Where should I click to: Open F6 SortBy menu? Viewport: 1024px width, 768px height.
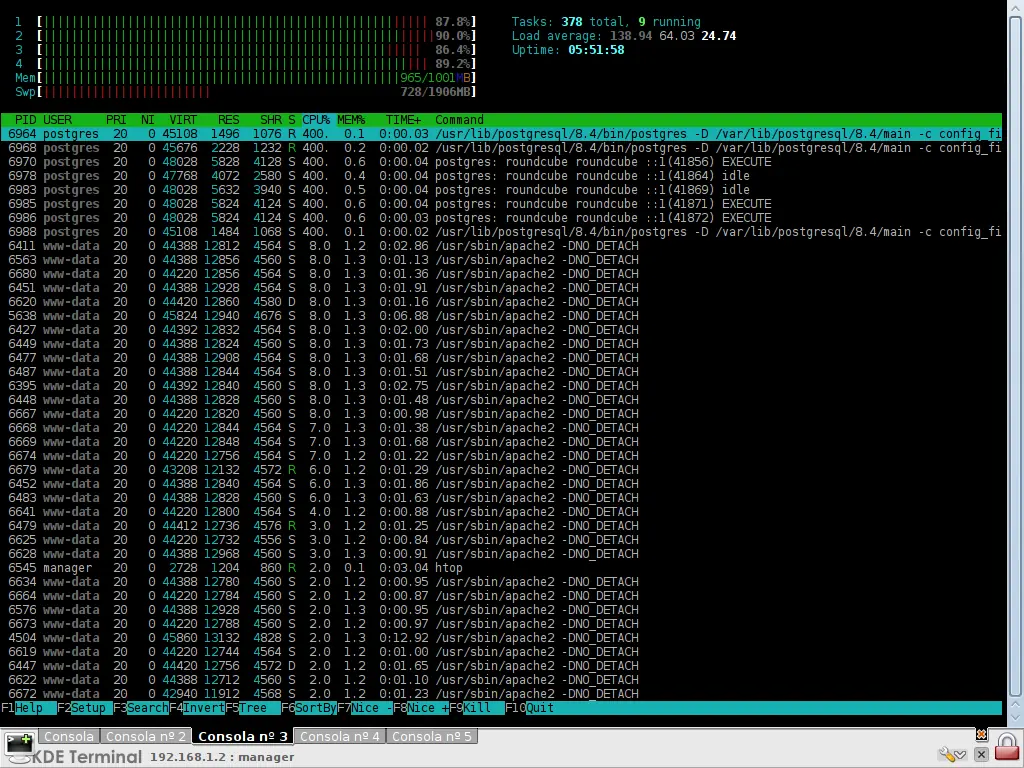click(x=309, y=708)
